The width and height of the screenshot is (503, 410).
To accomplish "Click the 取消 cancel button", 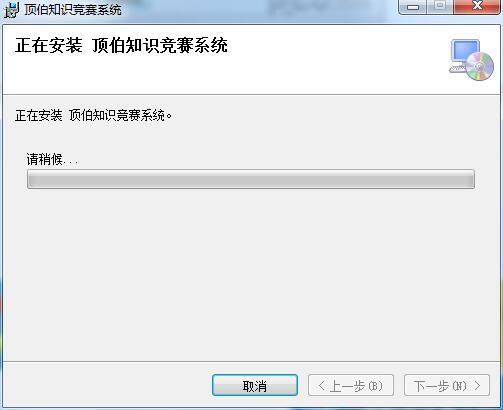I will (255, 385).
